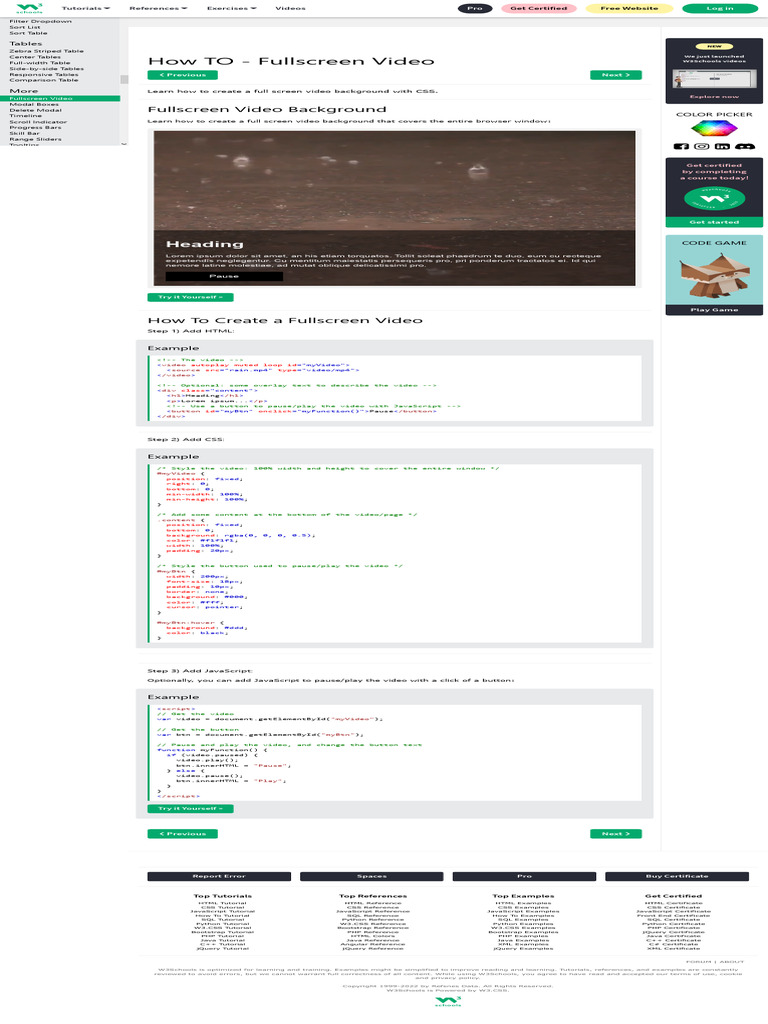Viewport: 768px width, 1024px height.
Task: Click the 'How To Create a Fullscreen Video' heading
Action: (x=285, y=321)
